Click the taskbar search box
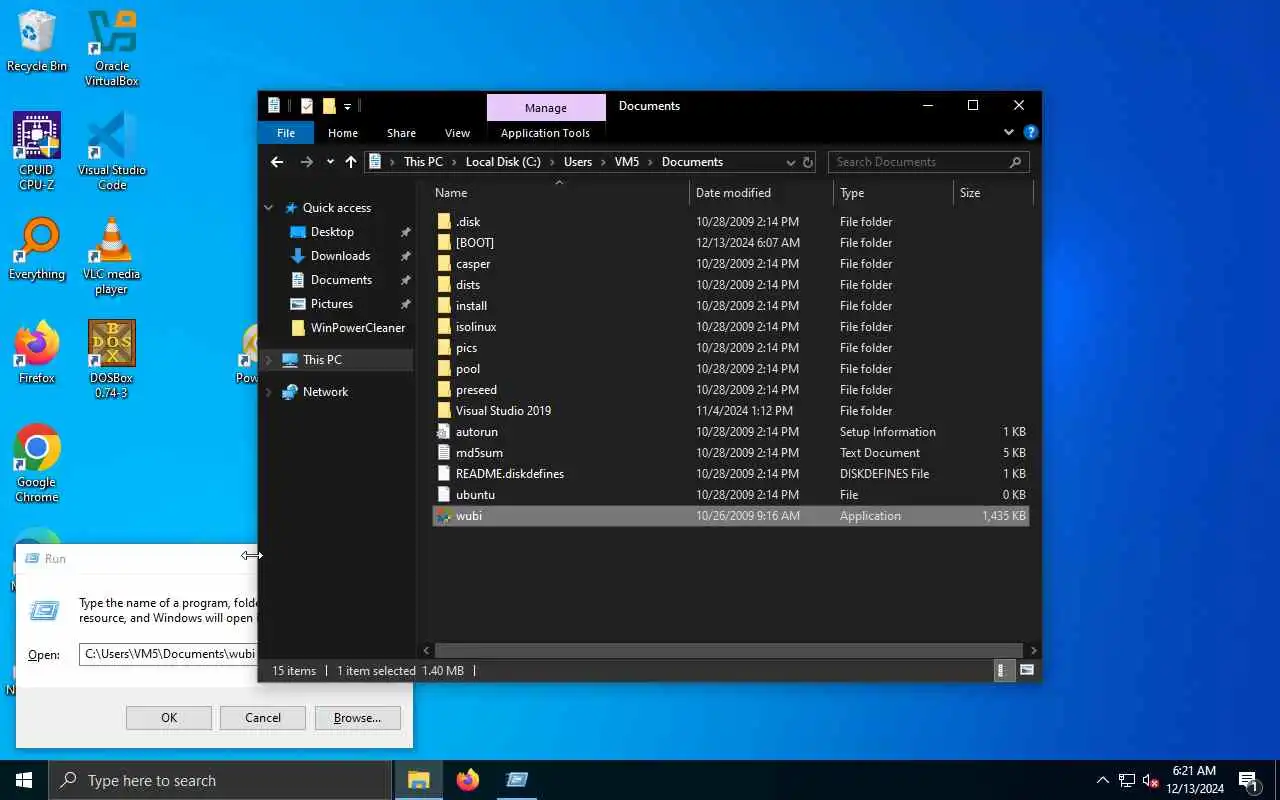Image resolution: width=1280 pixels, height=800 pixels. (x=220, y=780)
